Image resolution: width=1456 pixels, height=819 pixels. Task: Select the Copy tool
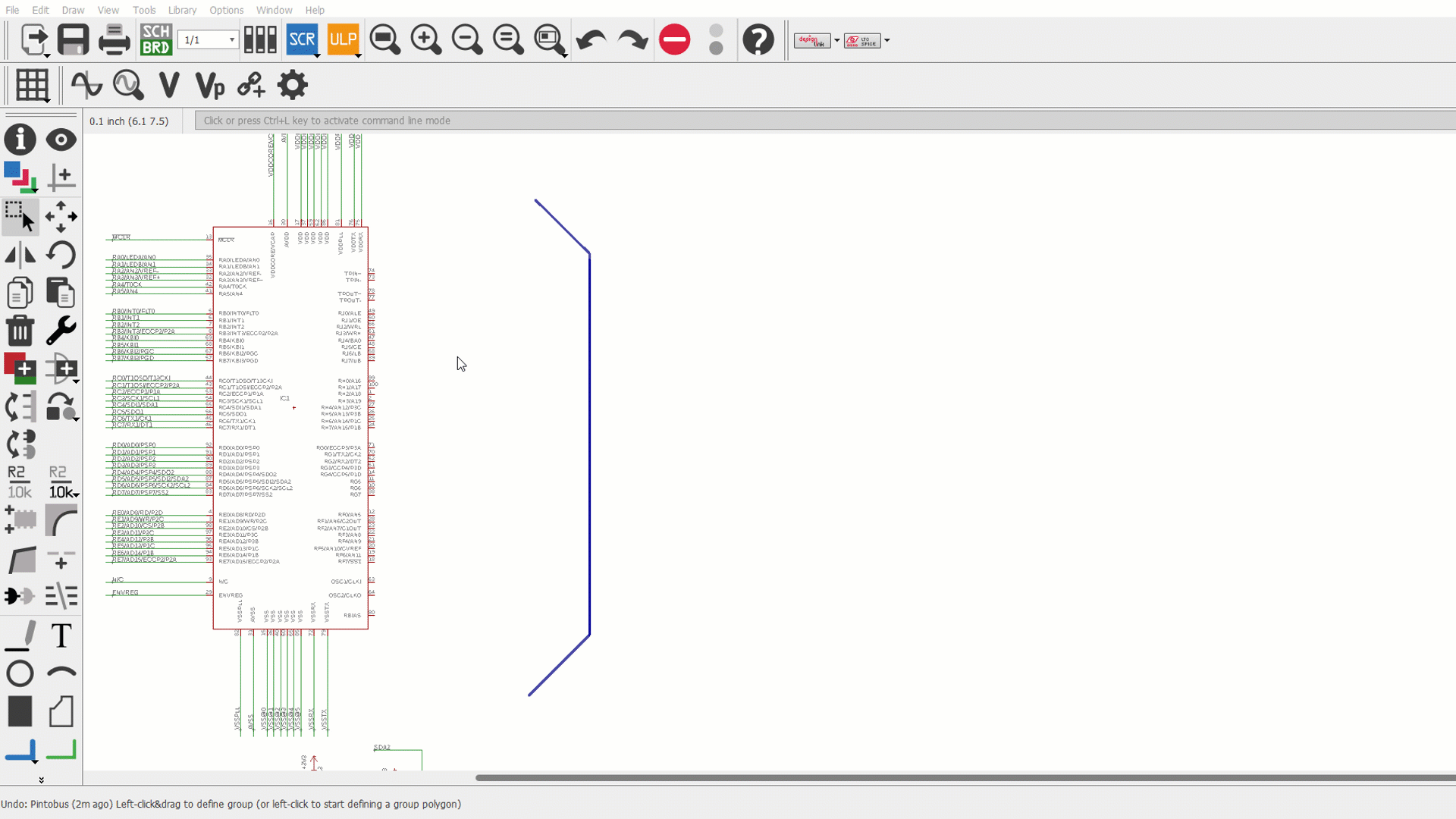20,292
